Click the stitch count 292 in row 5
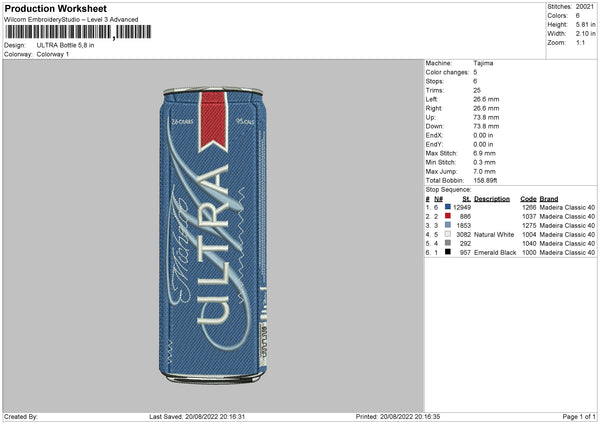This screenshot has width=600, height=424. coord(465,243)
